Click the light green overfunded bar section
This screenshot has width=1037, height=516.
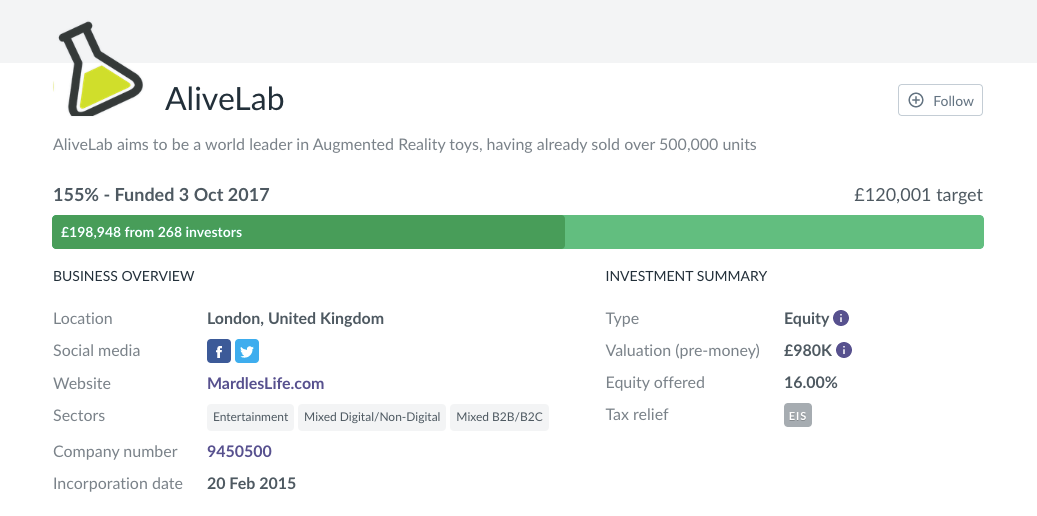[775, 232]
